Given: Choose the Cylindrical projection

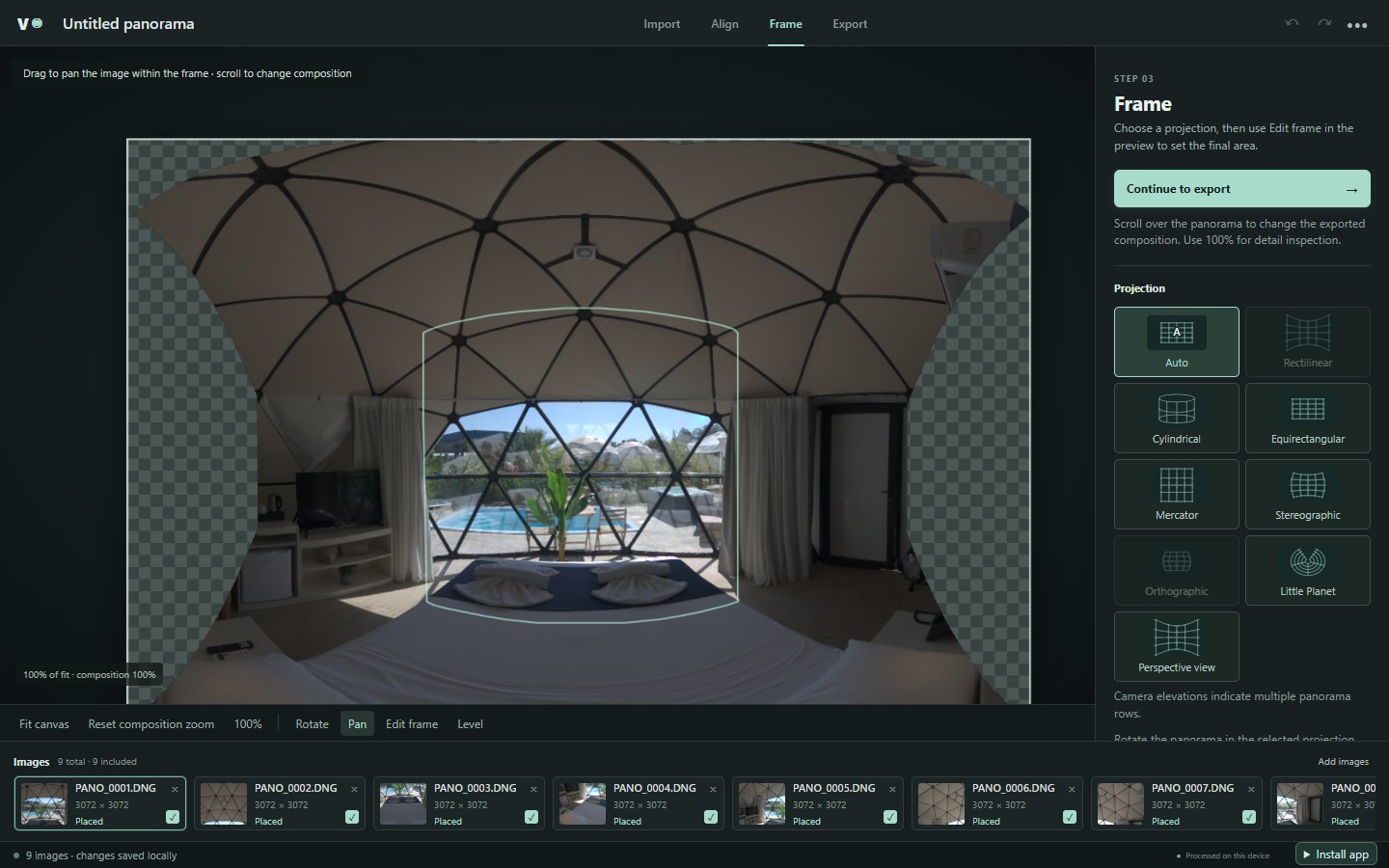Looking at the screenshot, I should tap(1176, 418).
